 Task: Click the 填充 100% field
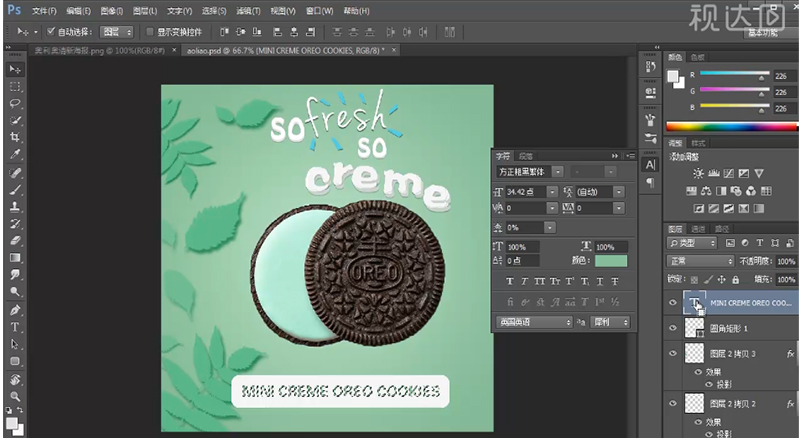[x=786, y=280]
